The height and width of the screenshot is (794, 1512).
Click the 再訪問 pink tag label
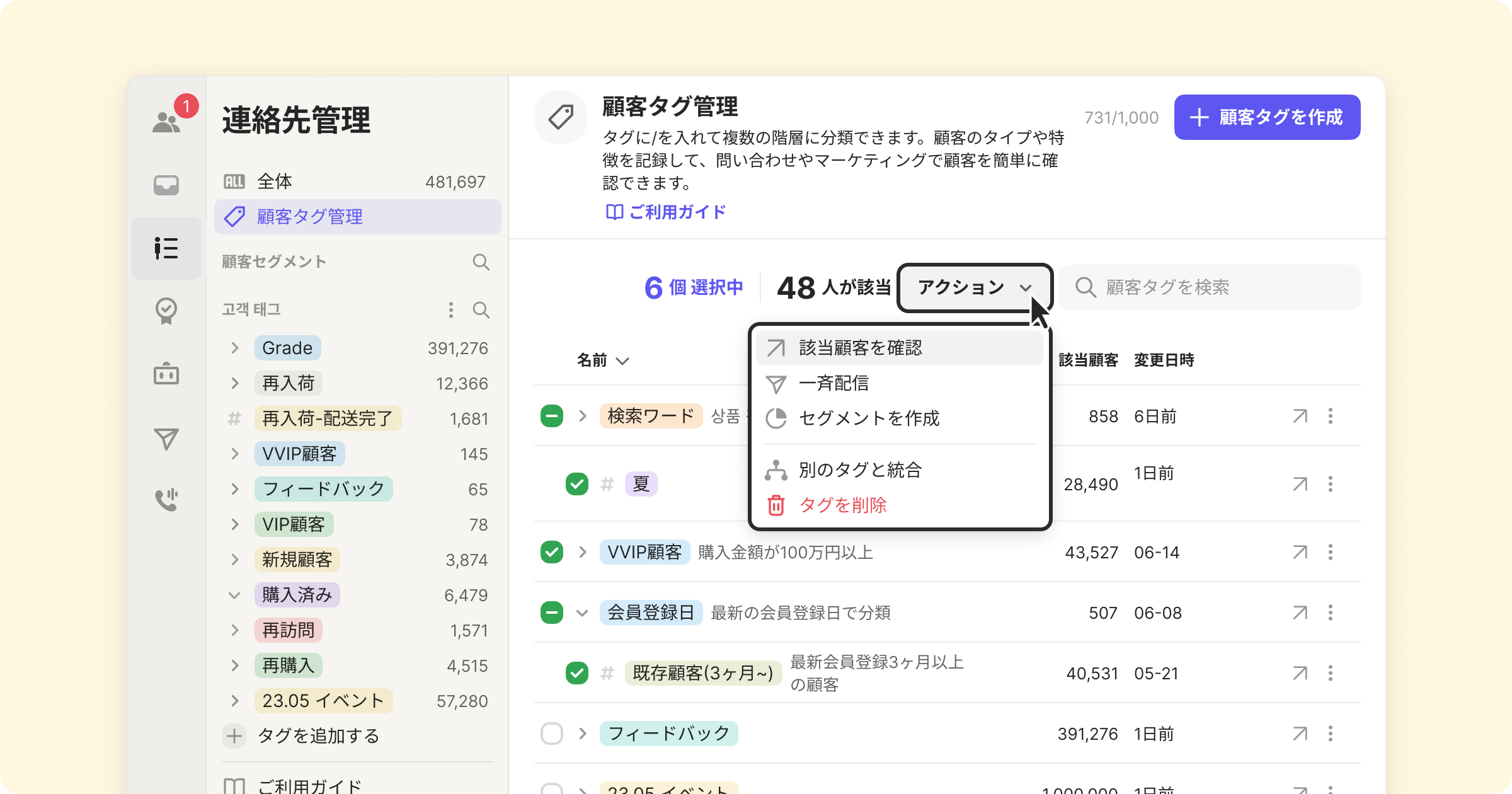pyautogui.click(x=288, y=630)
